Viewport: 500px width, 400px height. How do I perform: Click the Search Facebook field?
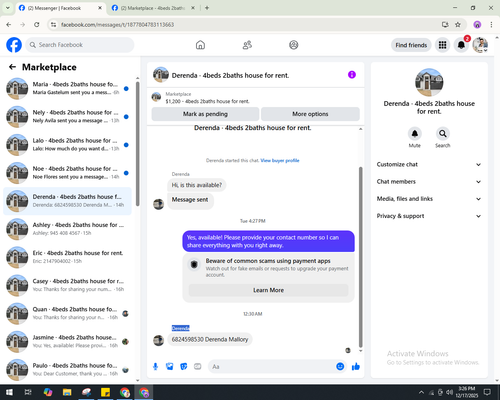80,45
